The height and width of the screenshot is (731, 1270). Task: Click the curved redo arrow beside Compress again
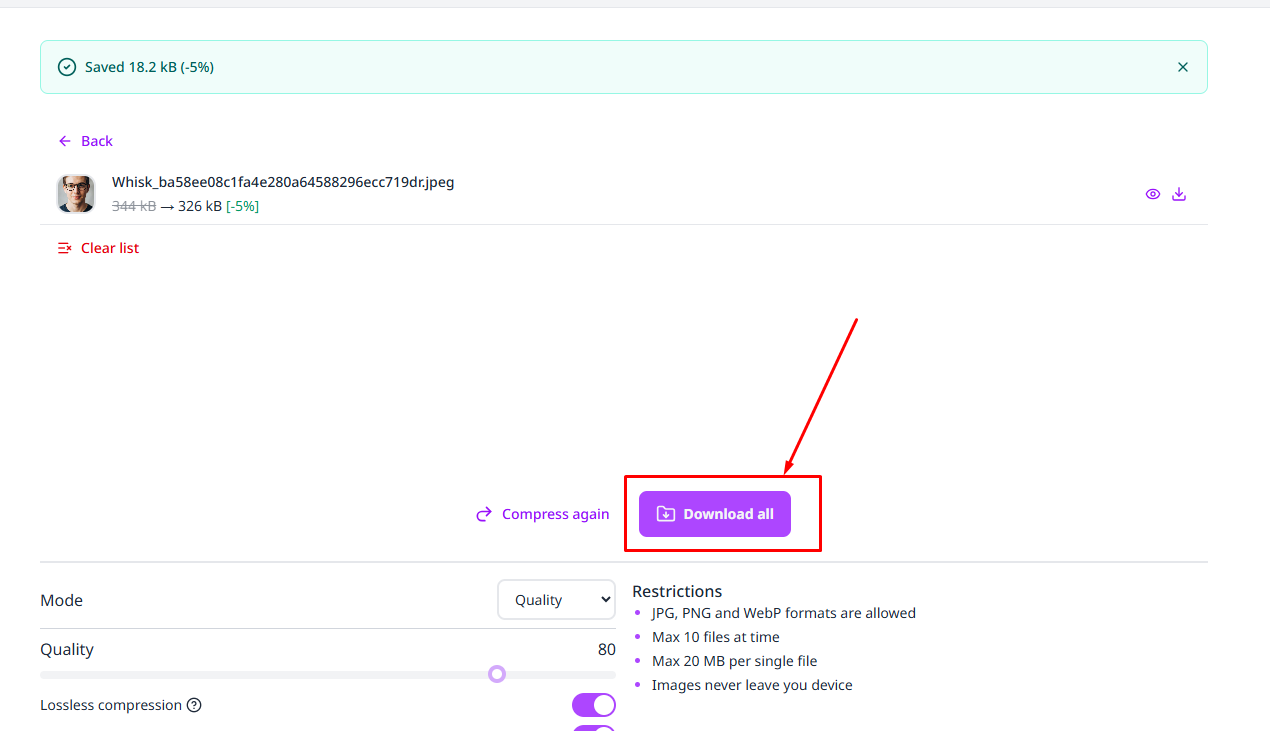484,514
